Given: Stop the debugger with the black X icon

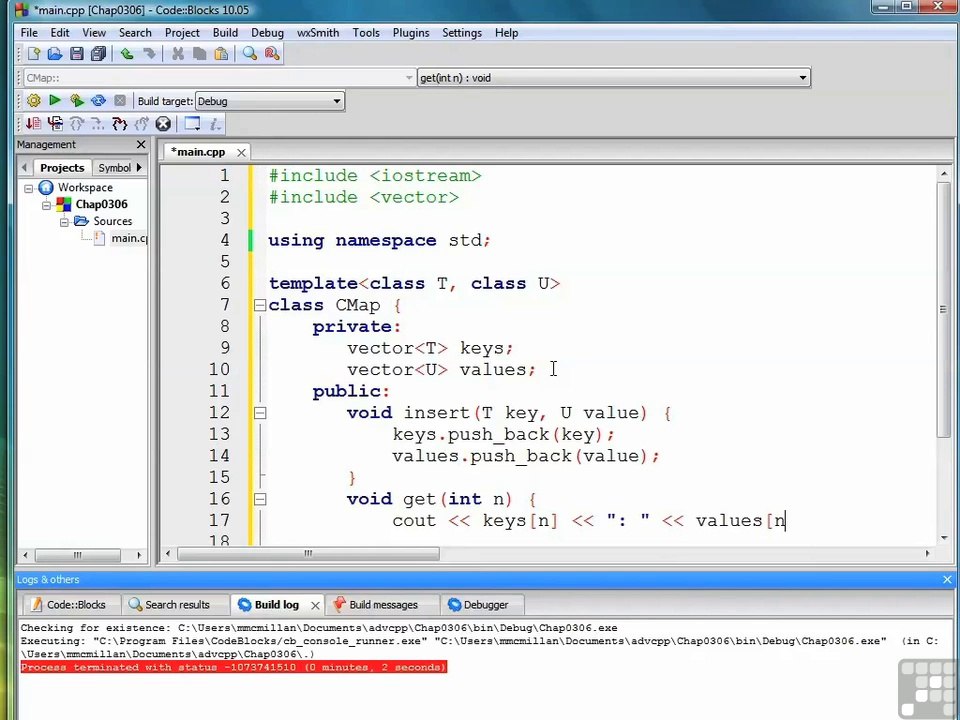Looking at the screenshot, I should coord(163,124).
